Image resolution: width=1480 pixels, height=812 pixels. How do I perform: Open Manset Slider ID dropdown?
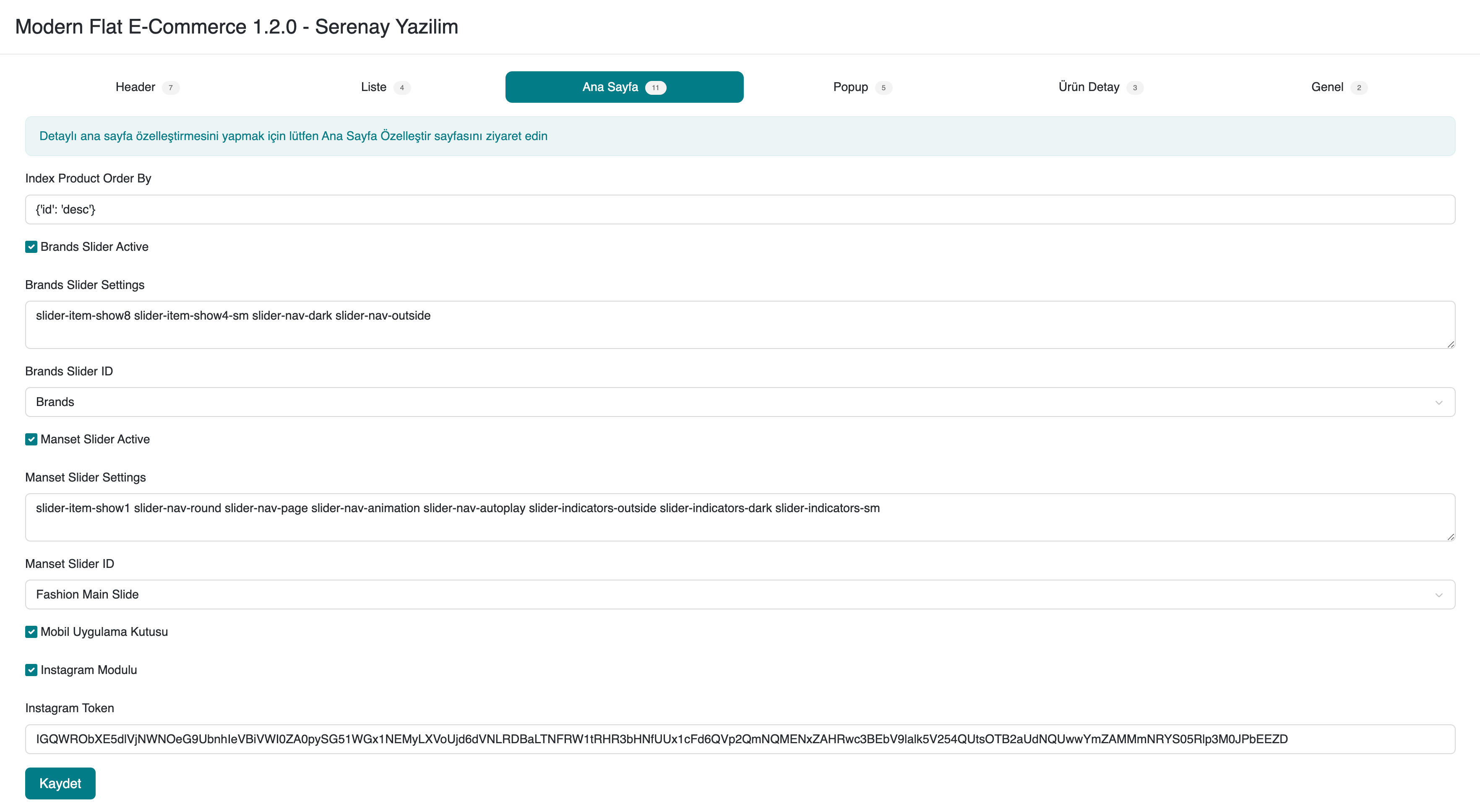click(740, 594)
